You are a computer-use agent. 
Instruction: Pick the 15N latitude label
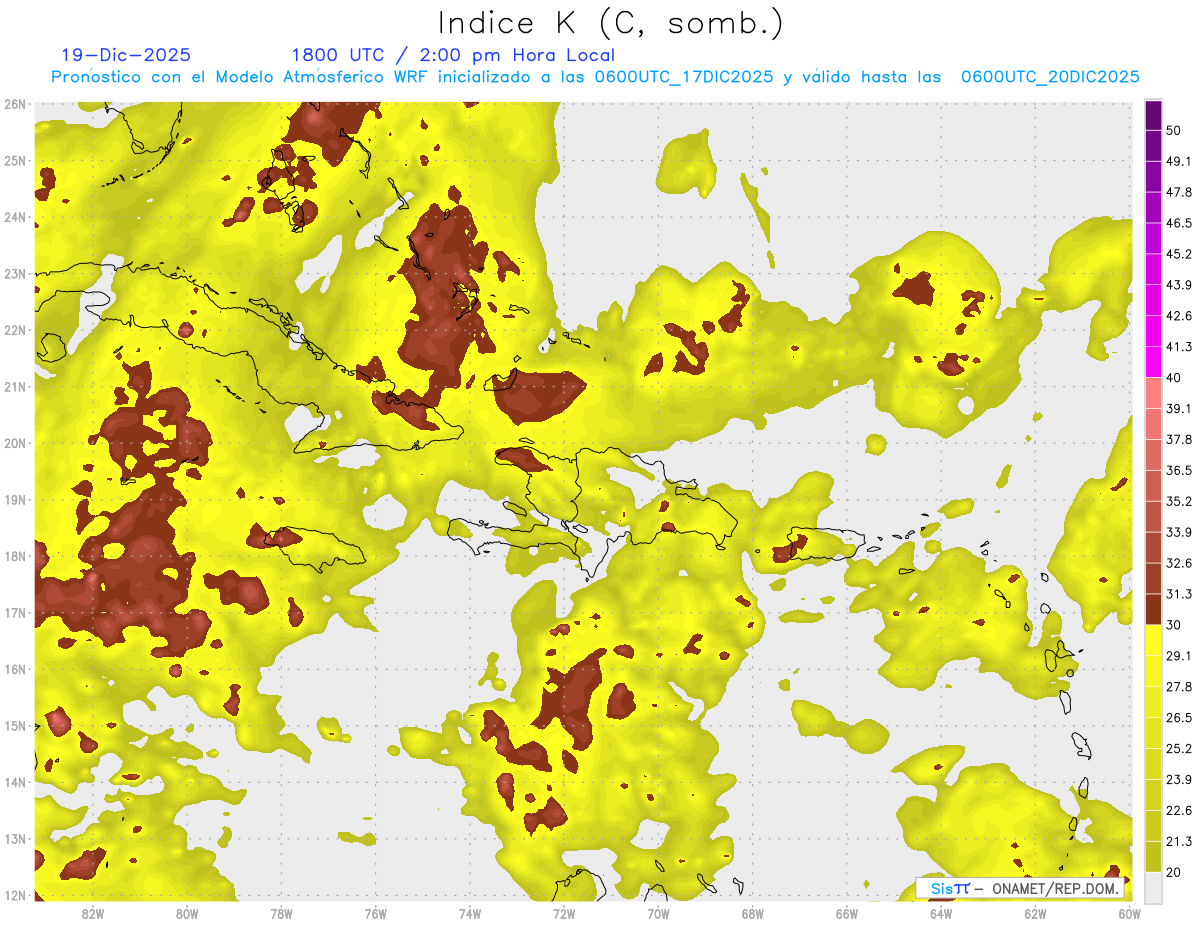pos(15,725)
